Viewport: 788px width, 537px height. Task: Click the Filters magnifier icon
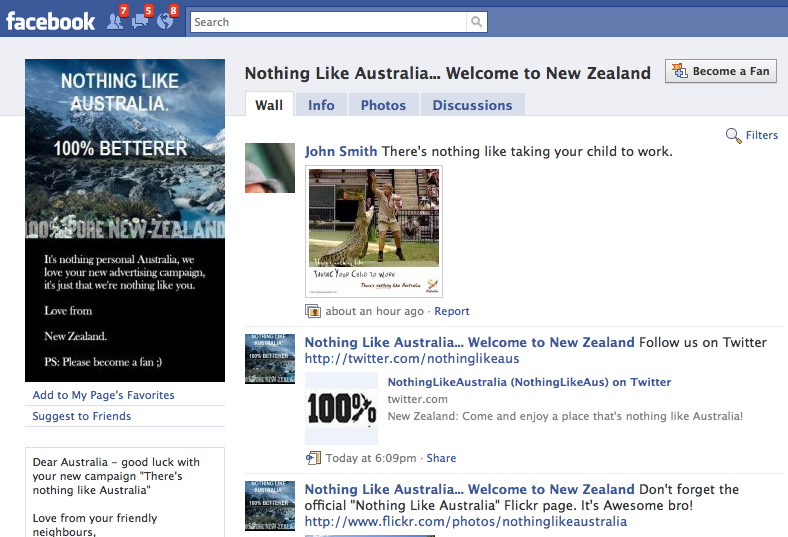click(734, 136)
